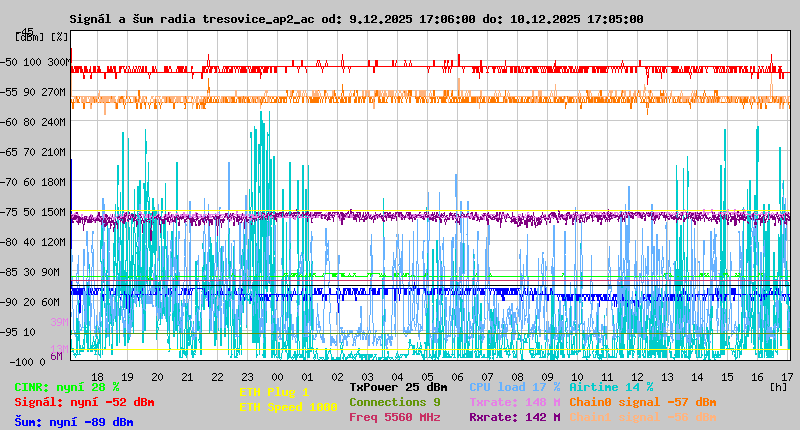
Task: Click the cyan Airtime legend label
Action: (x=611, y=387)
